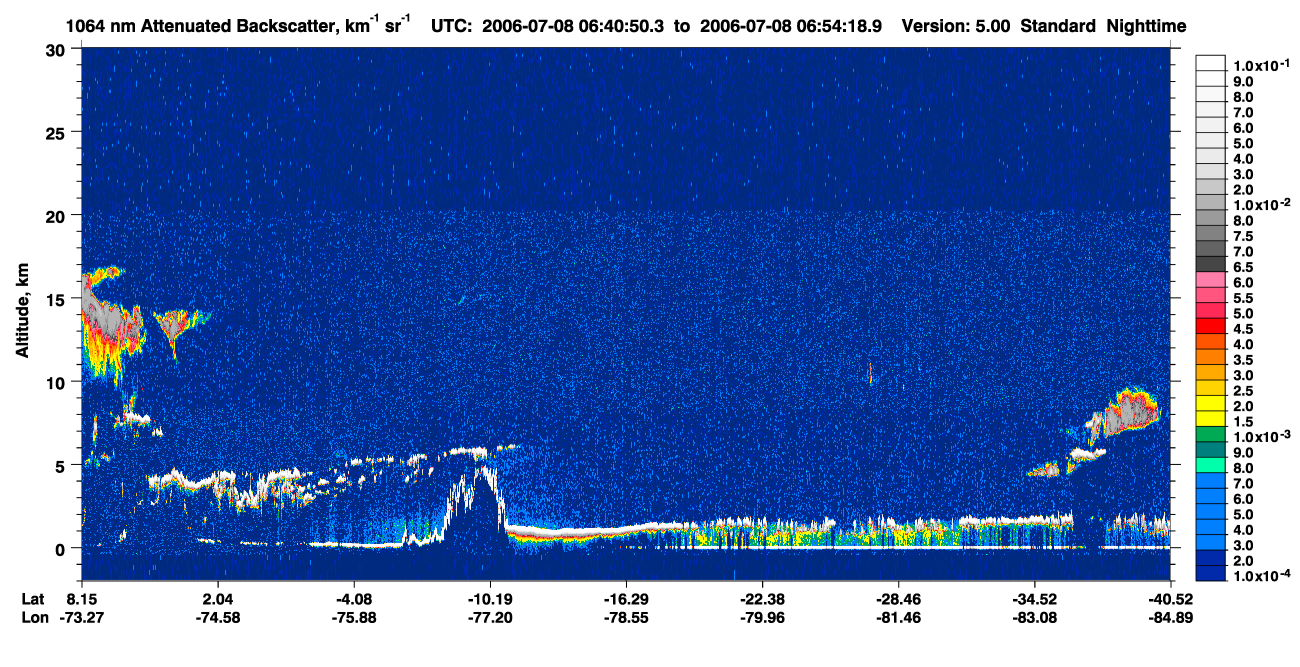Image resolution: width=1300 pixels, height=667 pixels.
Task: Click the start time "2006-07-08 06:40:50.3"
Action: click(574, 28)
